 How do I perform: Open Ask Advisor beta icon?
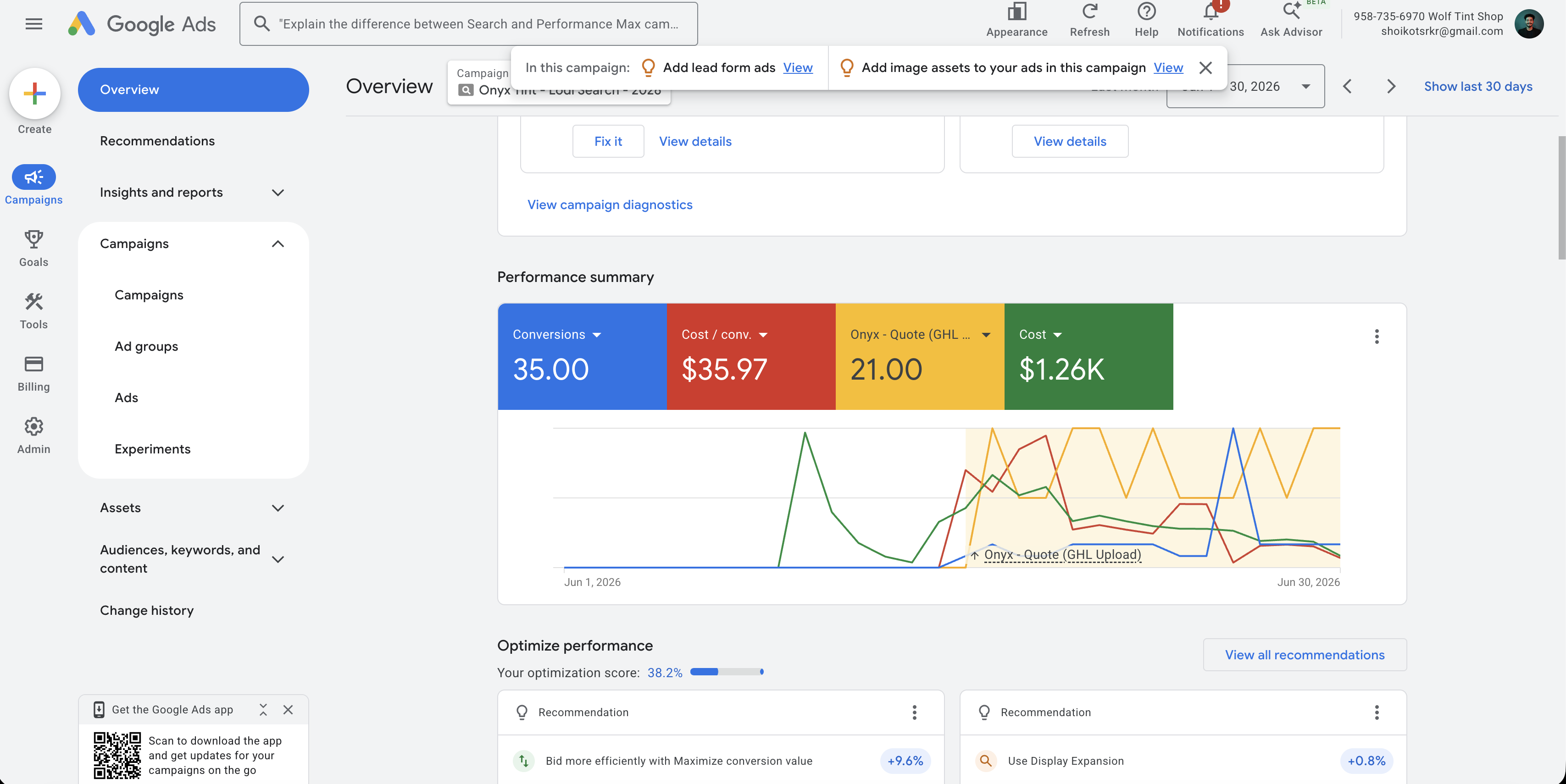click(1291, 11)
